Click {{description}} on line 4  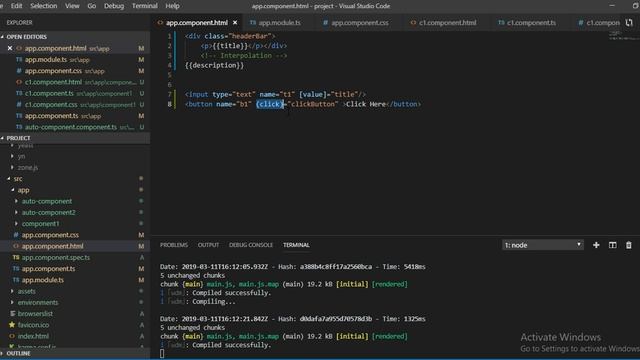click(x=214, y=65)
